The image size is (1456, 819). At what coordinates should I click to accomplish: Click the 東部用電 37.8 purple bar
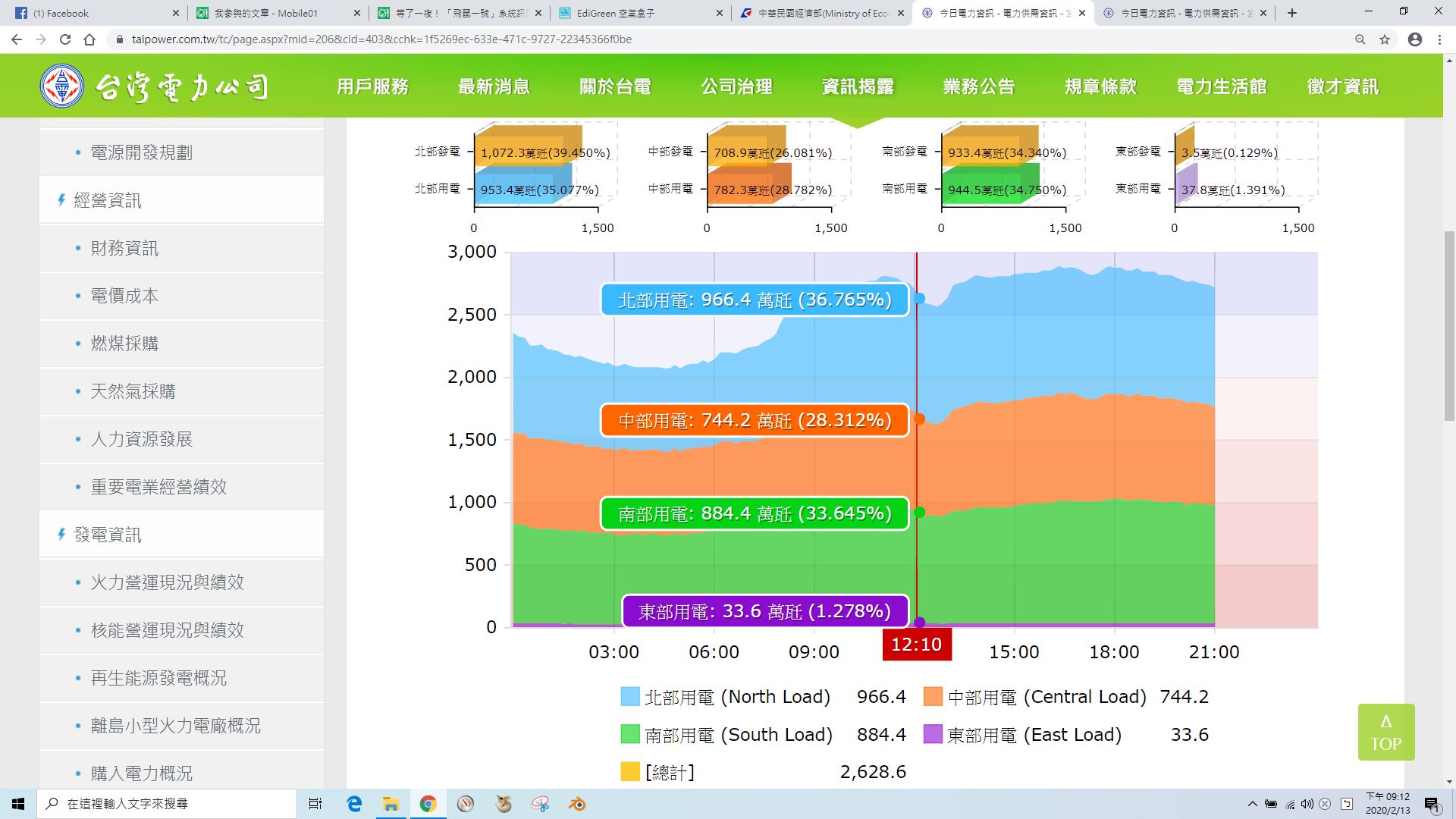(1187, 186)
